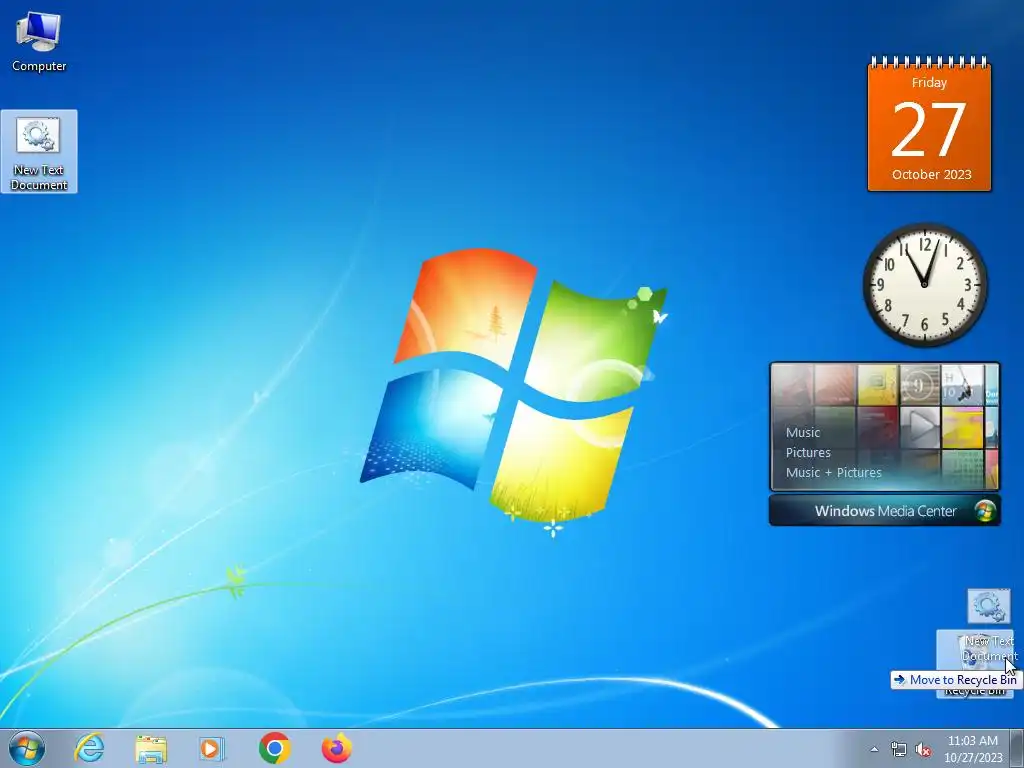Viewport: 1024px width, 768px height.
Task: Click the Show desktop button at the taskbar end
Action: [x=1017, y=748]
